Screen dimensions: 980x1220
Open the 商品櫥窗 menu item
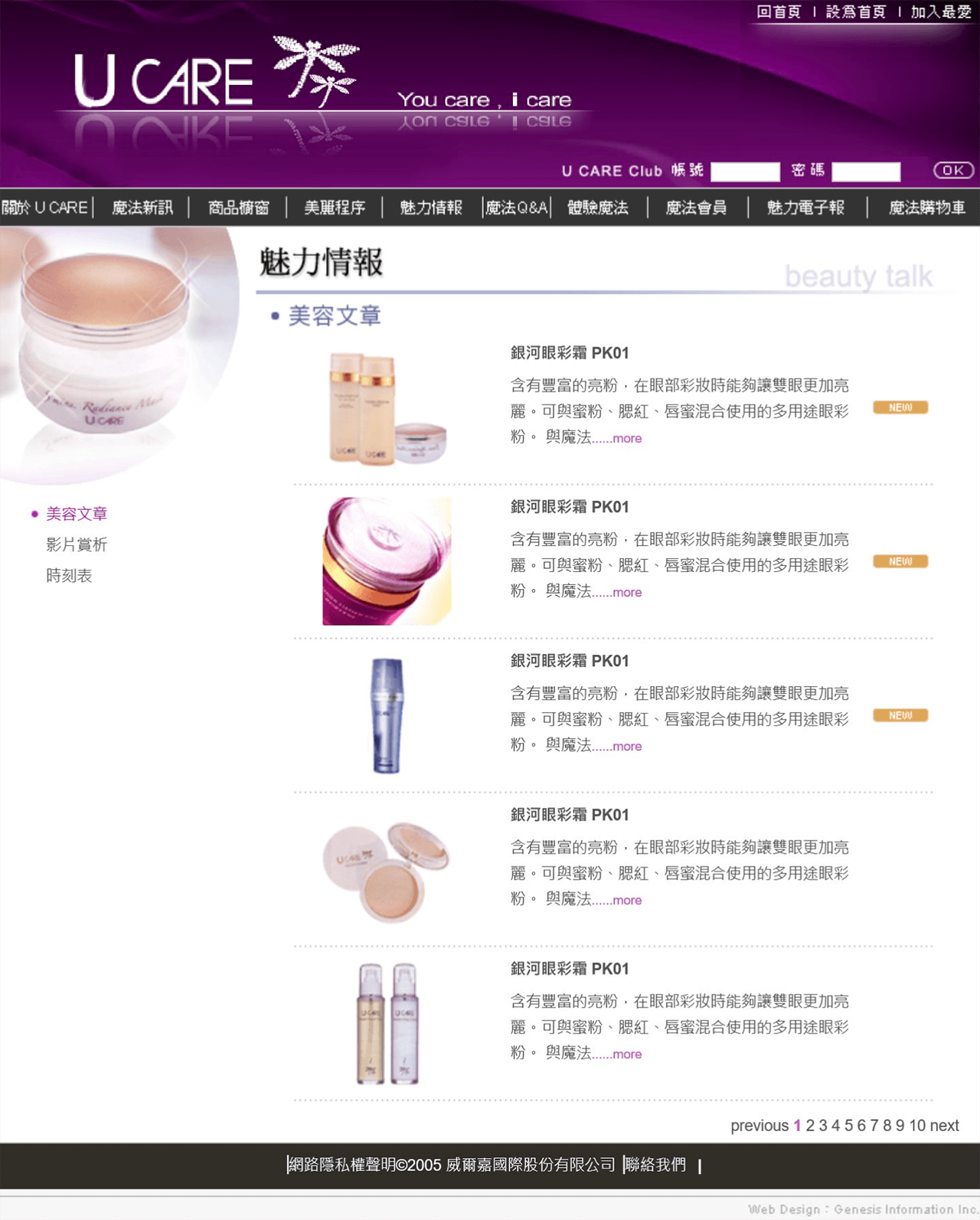239,208
